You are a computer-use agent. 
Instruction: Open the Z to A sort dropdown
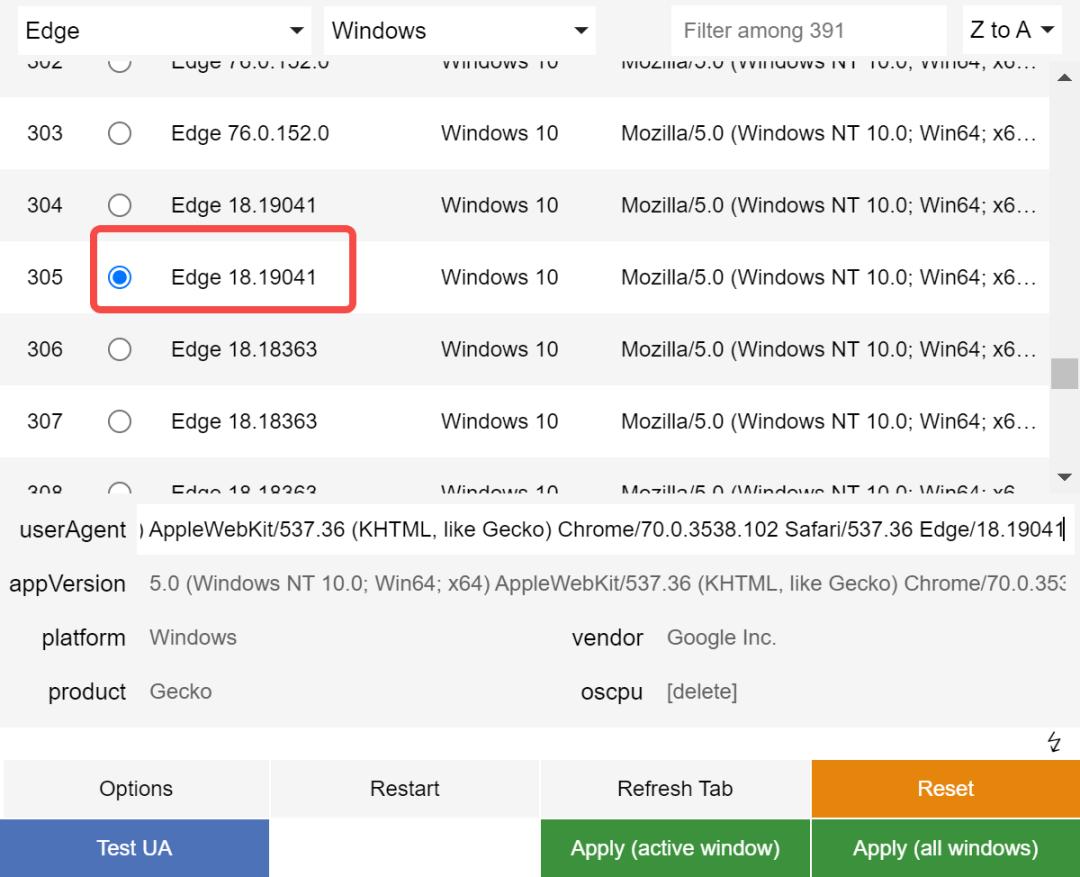(x=1011, y=31)
